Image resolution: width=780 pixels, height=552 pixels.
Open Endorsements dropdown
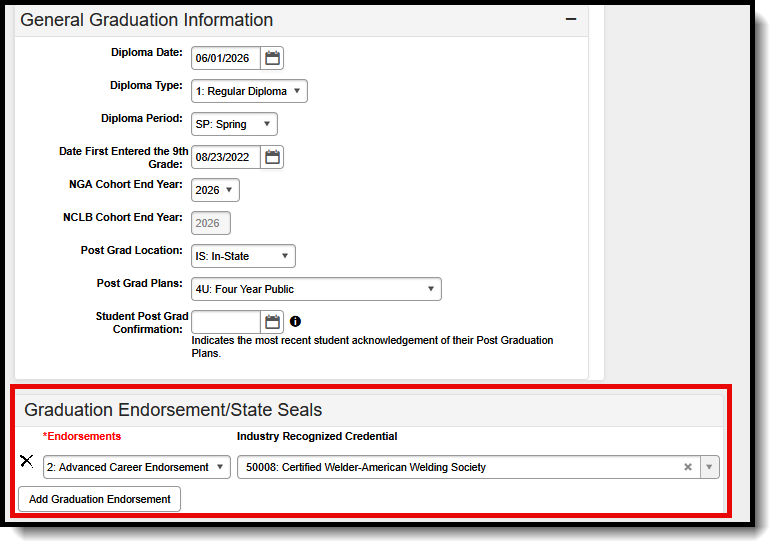(137, 467)
